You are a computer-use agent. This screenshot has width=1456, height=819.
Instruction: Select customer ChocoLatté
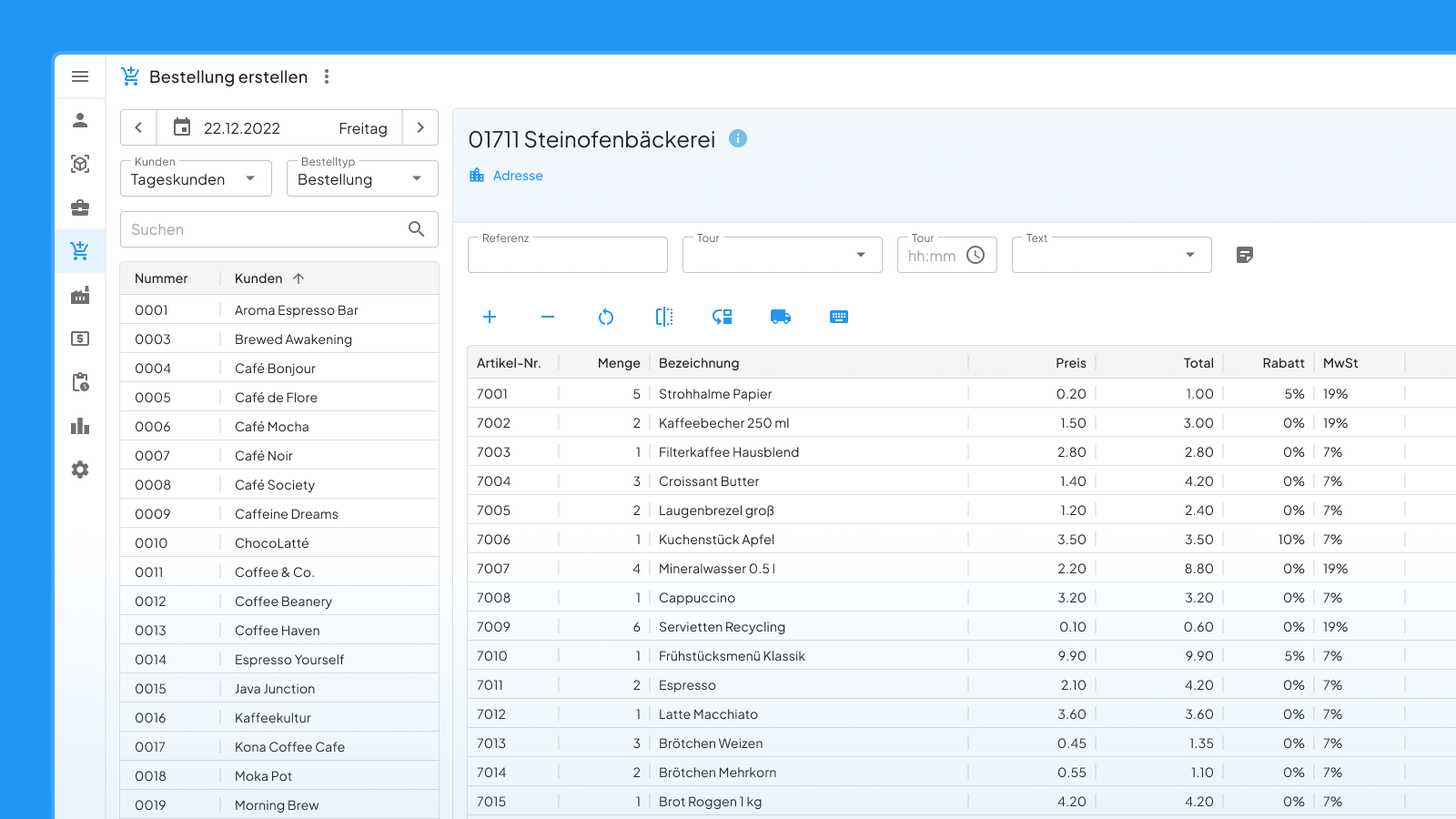279,543
